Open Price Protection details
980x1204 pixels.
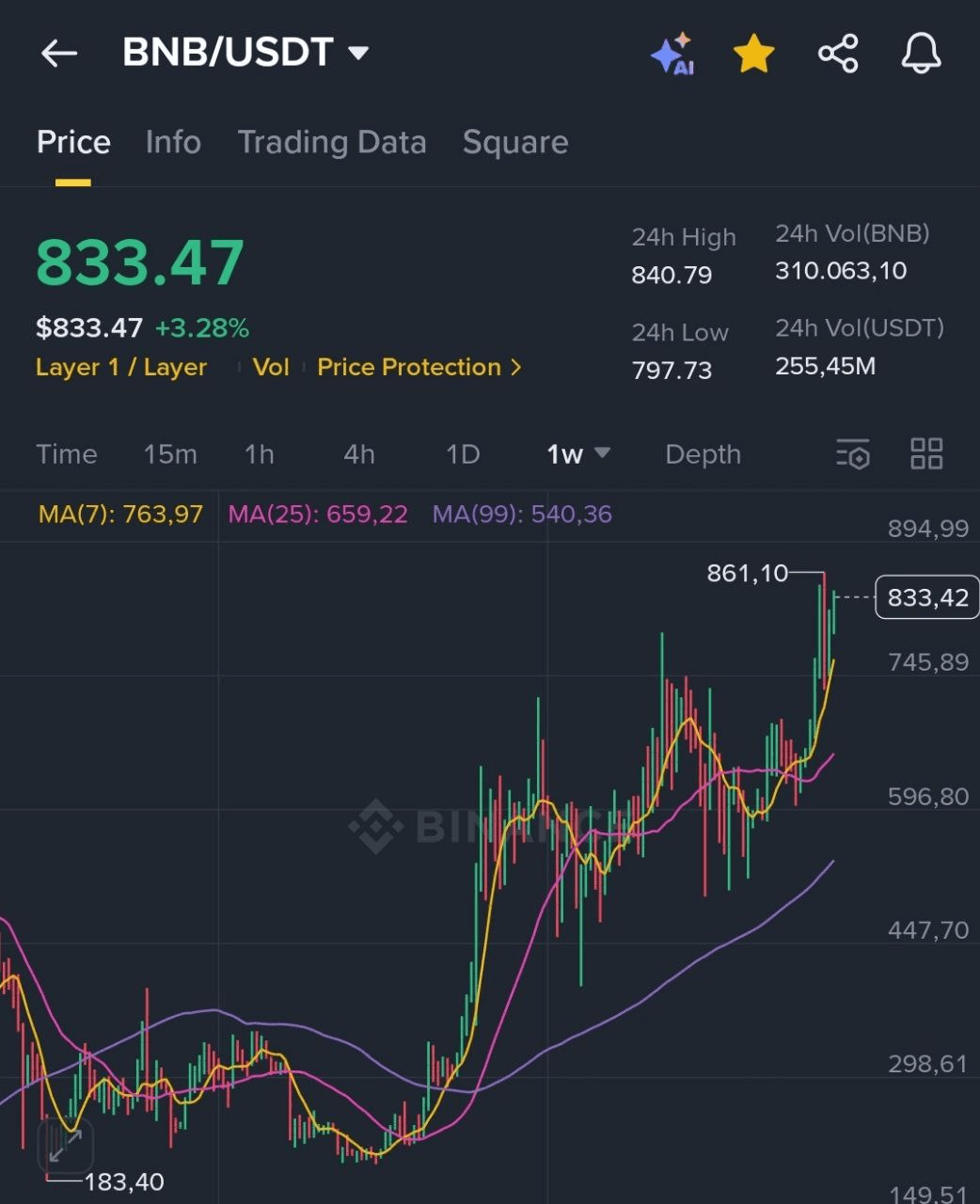419,367
